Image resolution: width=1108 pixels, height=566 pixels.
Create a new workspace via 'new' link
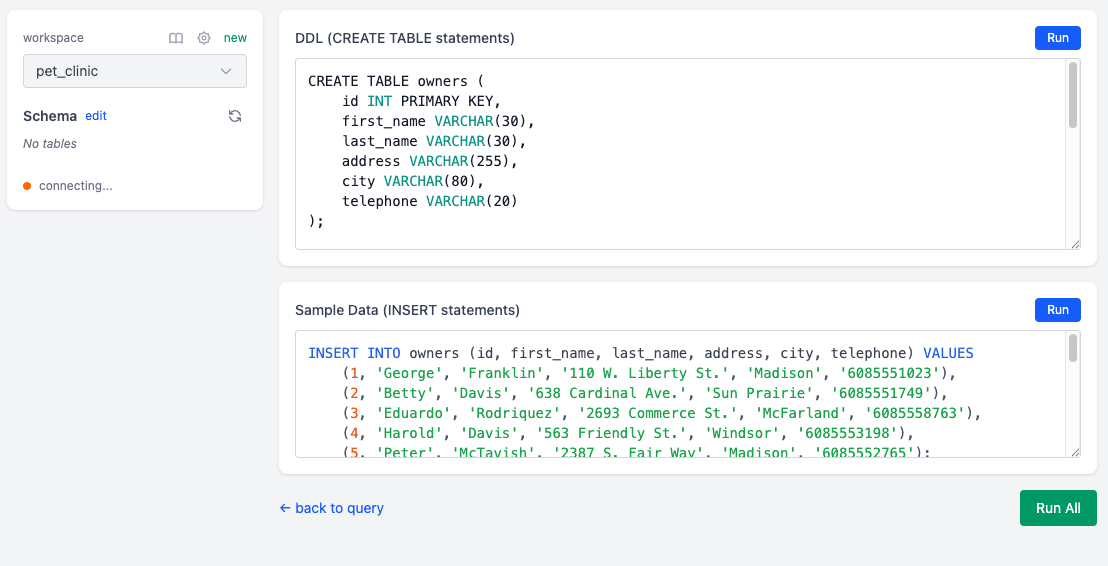tap(235, 38)
